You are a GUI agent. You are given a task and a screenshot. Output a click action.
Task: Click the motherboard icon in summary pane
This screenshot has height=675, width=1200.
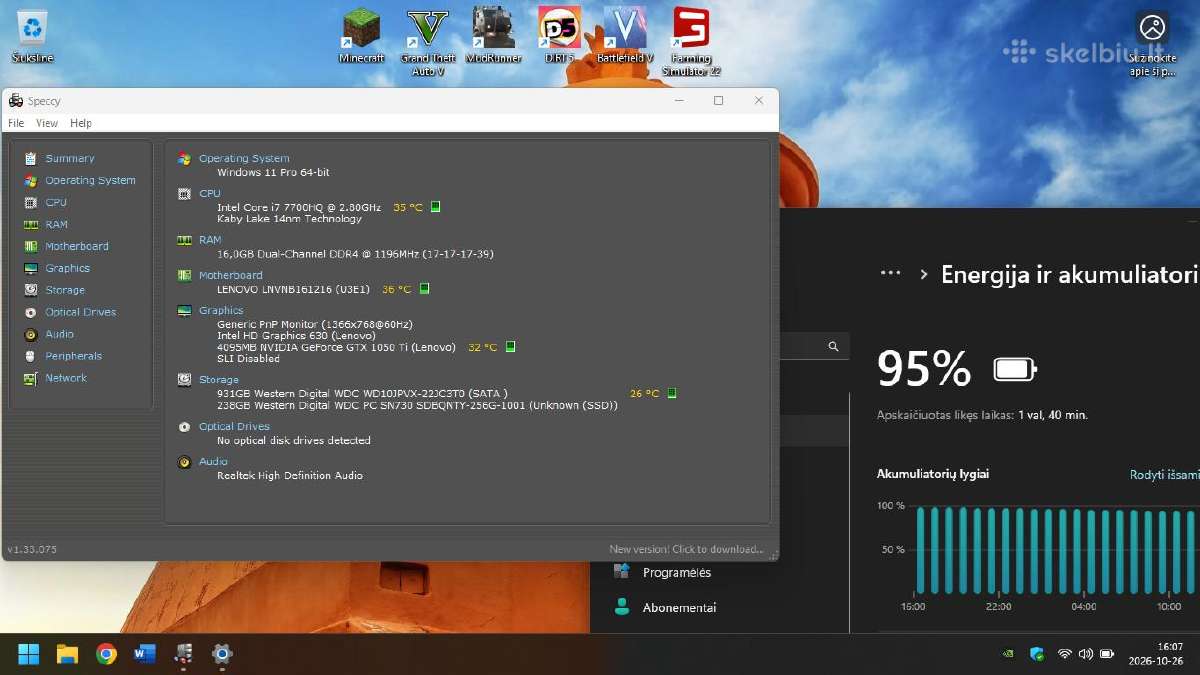tap(184, 275)
